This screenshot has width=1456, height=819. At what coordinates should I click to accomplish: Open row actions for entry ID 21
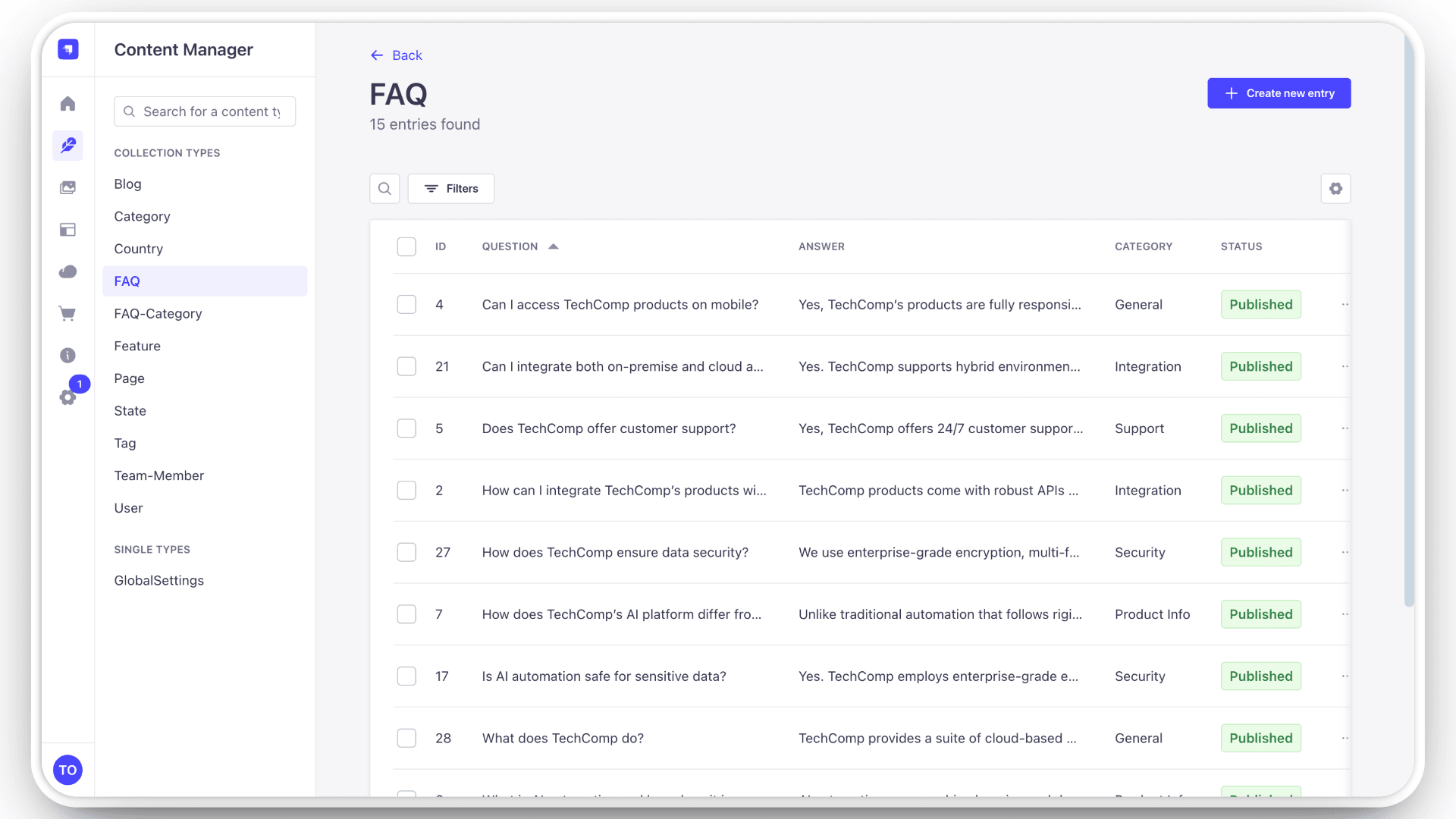click(1345, 367)
